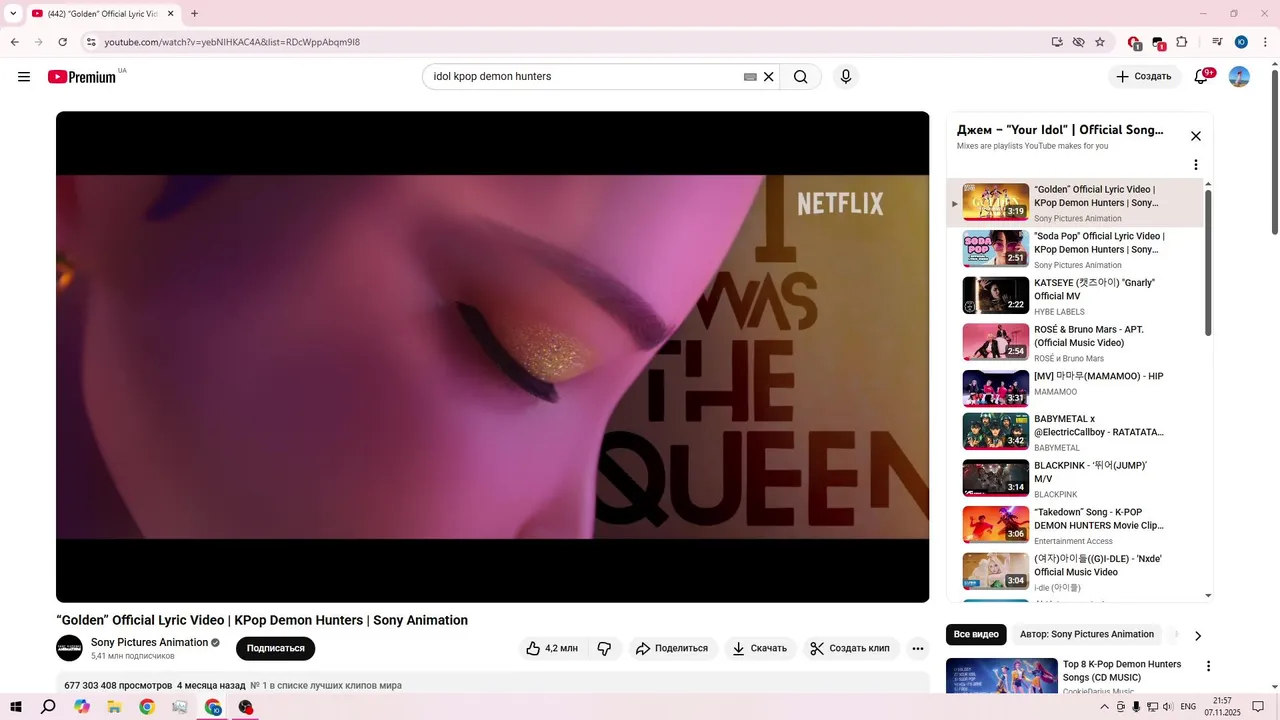Switch to the Golden Official Lyric Video tab

[103, 14]
